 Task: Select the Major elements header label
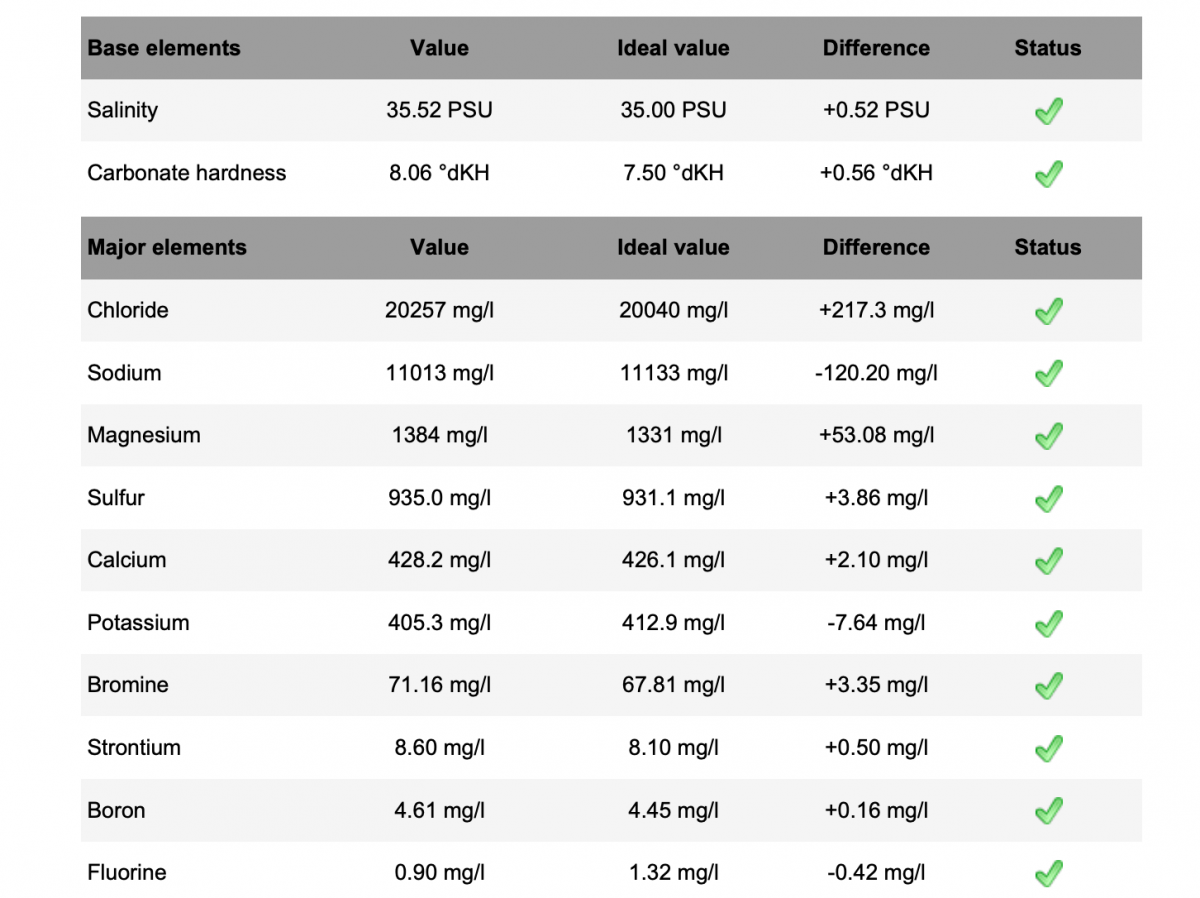pos(167,247)
